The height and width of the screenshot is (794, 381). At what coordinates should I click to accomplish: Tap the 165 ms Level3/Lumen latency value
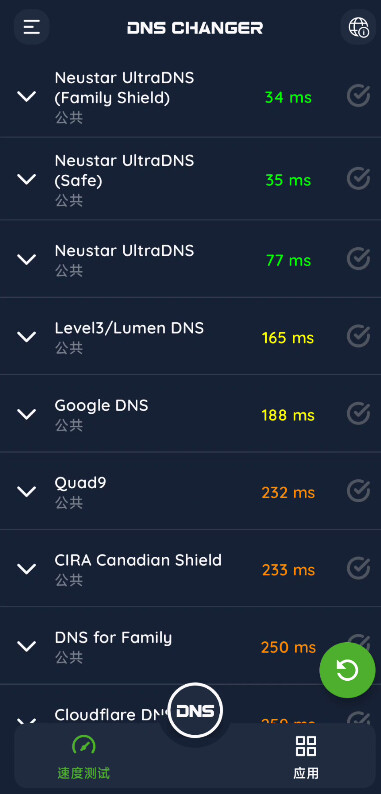pos(288,338)
